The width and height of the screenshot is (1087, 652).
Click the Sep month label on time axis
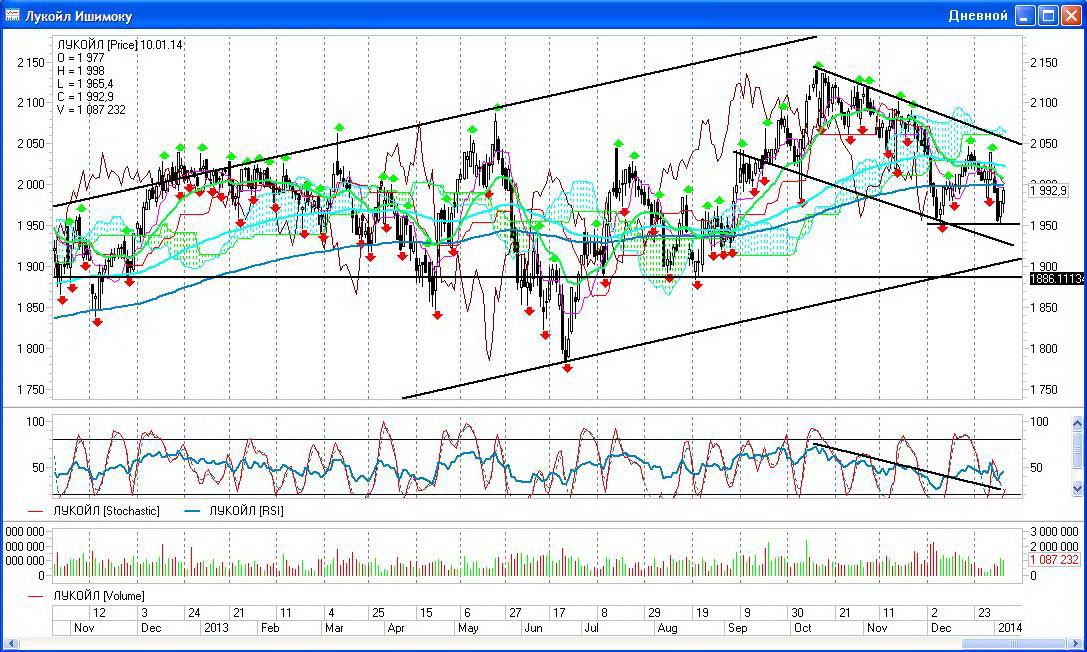click(x=737, y=628)
